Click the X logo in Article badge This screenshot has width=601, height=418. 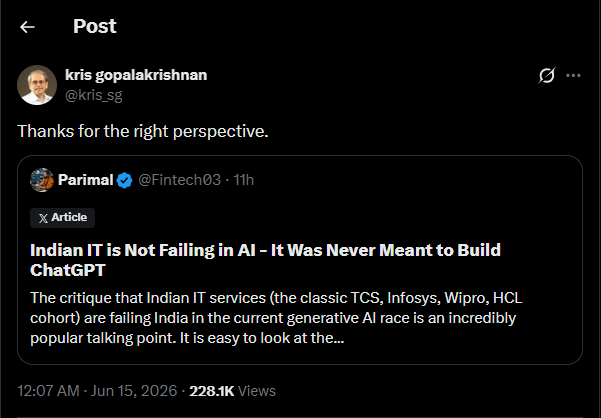tap(43, 218)
